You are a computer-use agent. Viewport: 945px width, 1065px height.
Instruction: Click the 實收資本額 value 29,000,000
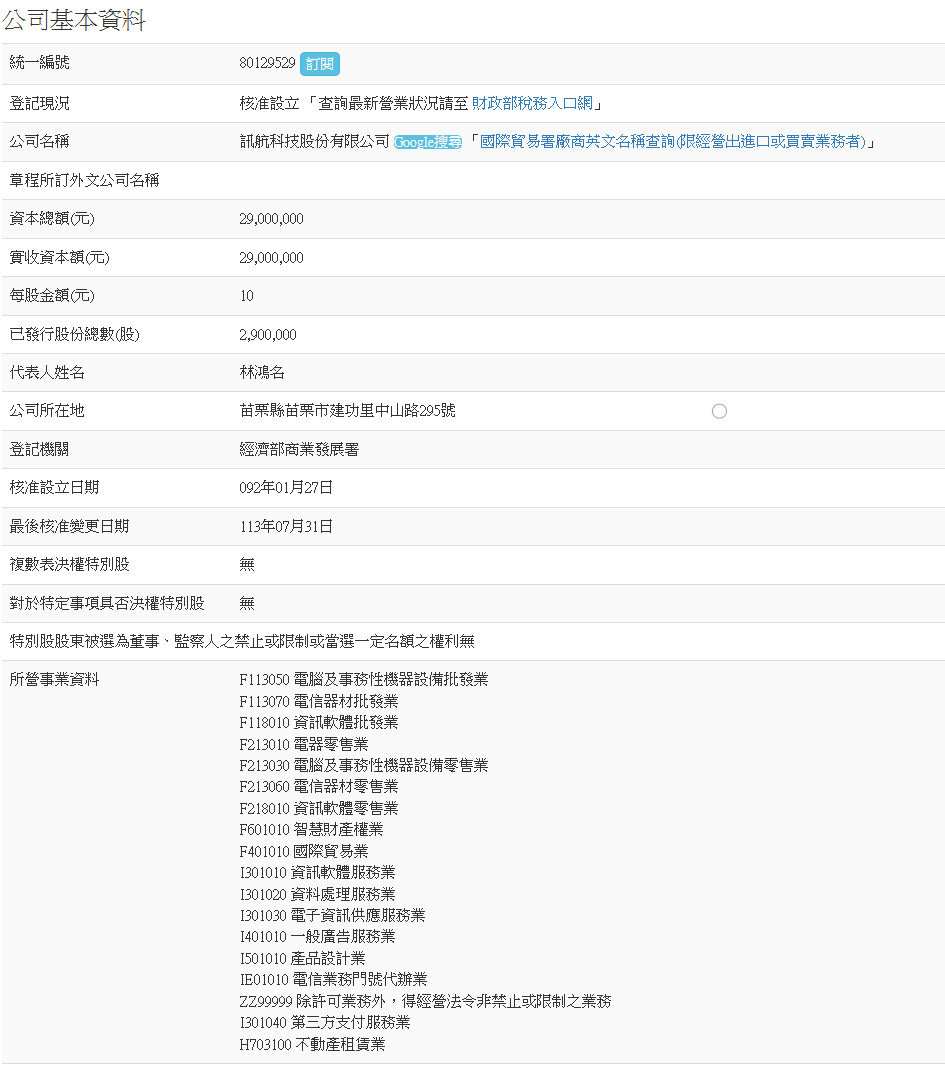point(271,257)
